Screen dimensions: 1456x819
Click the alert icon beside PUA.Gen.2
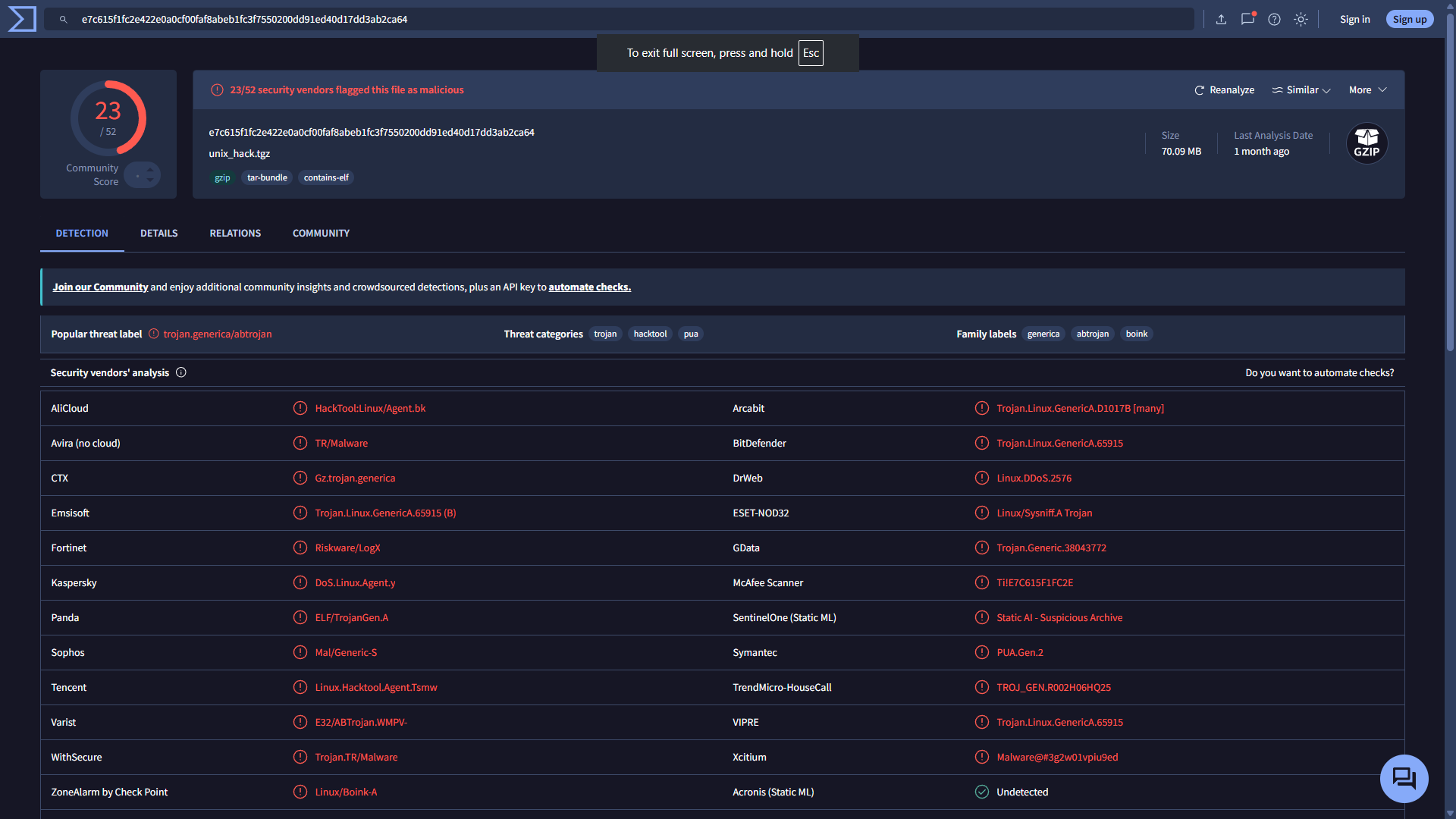coord(982,652)
